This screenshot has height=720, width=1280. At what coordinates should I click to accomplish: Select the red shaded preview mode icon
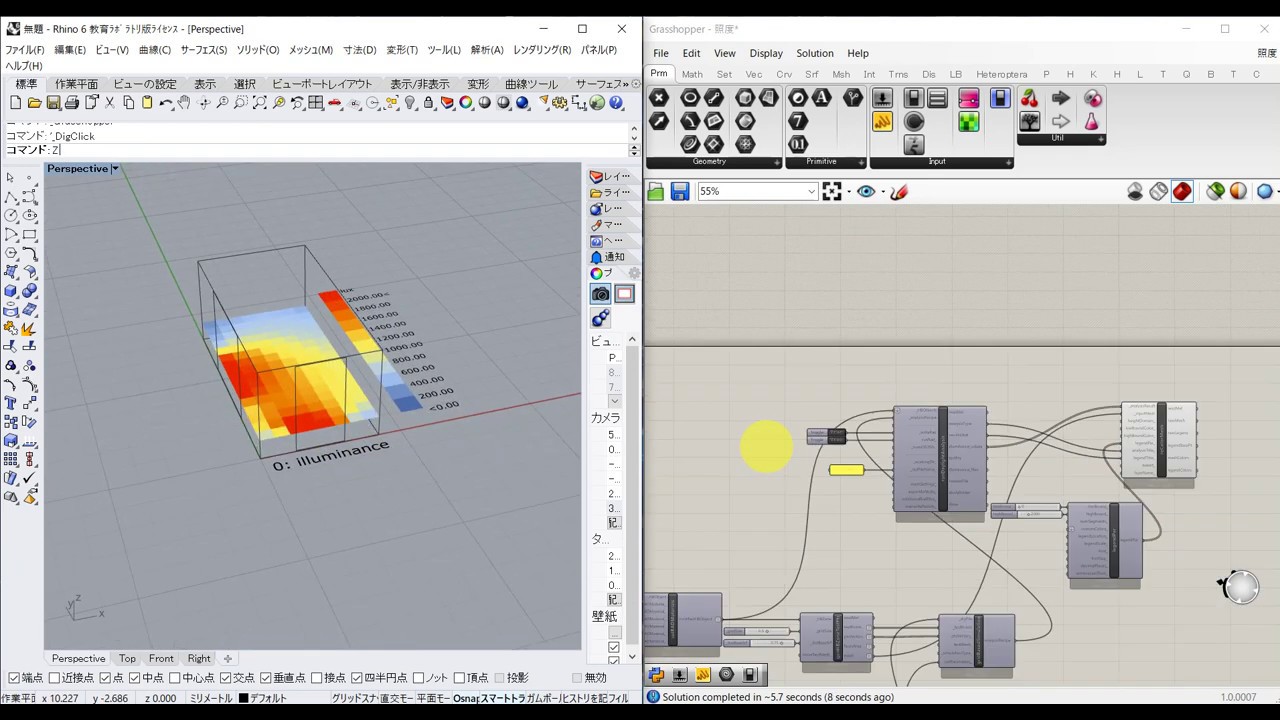point(1182,191)
